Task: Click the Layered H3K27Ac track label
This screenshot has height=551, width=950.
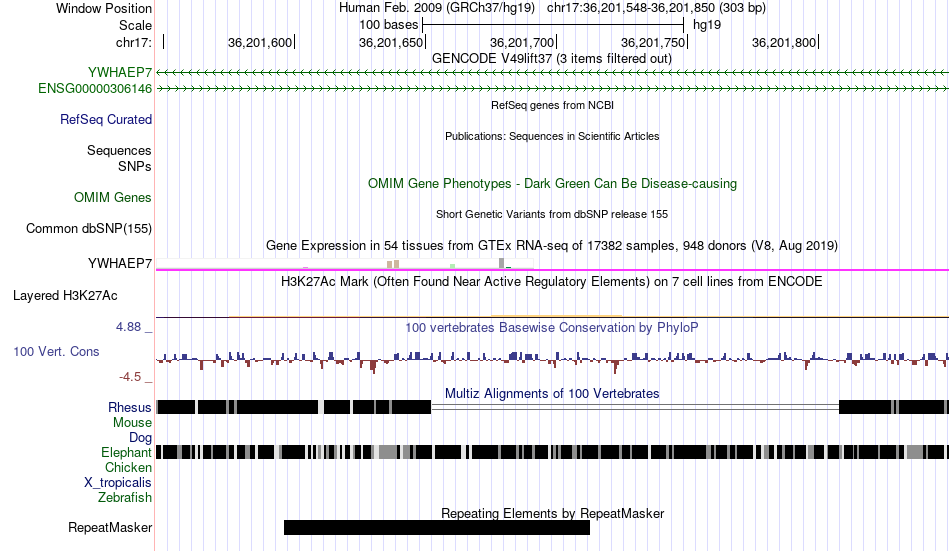Action: coord(65,296)
